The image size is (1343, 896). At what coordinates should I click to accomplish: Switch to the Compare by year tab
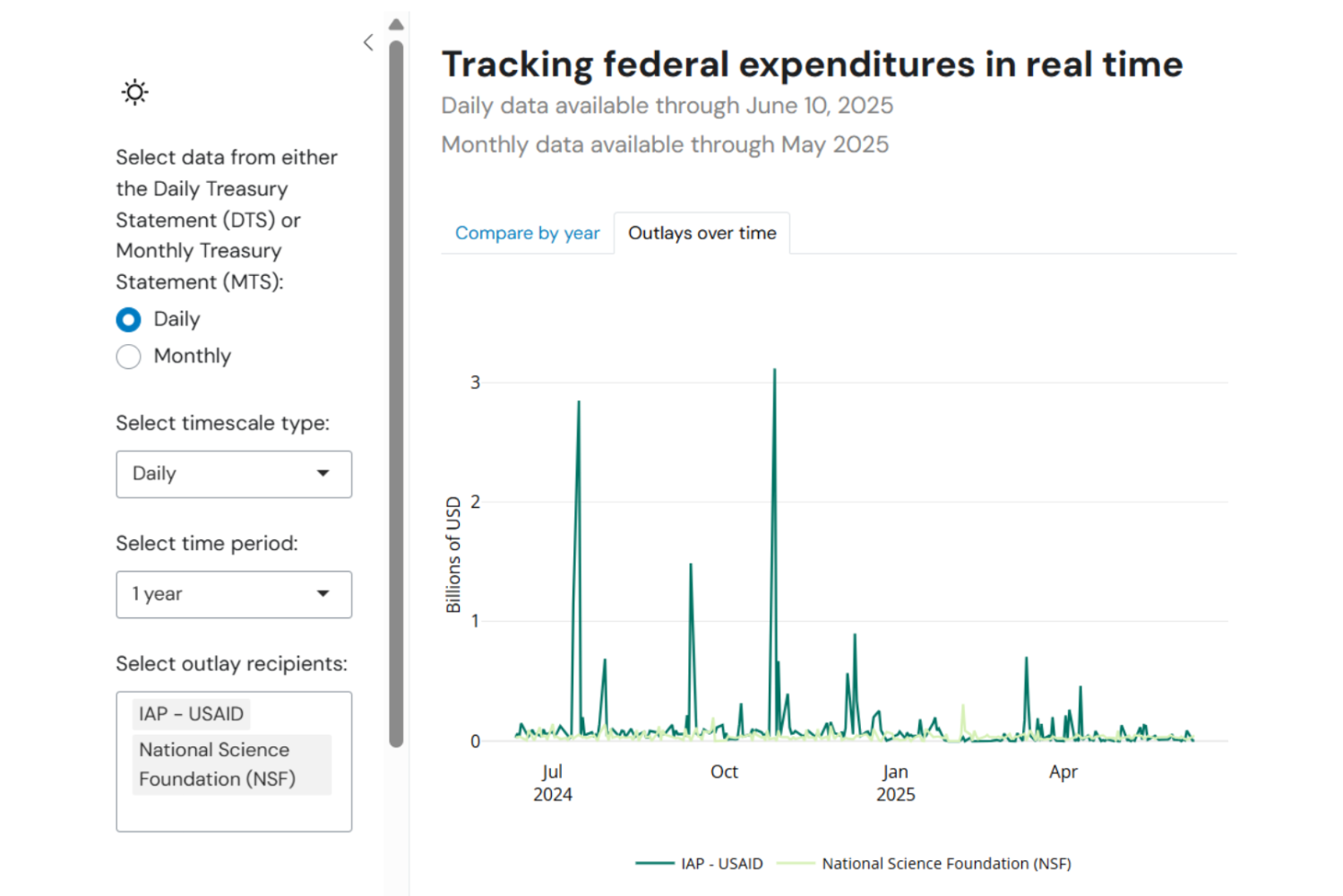[x=527, y=233]
